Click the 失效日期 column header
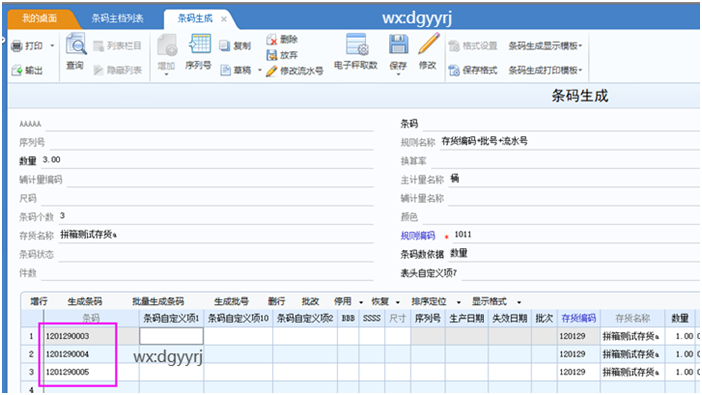The width and height of the screenshot is (702, 395). pyautogui.click(x=510, y=318)
